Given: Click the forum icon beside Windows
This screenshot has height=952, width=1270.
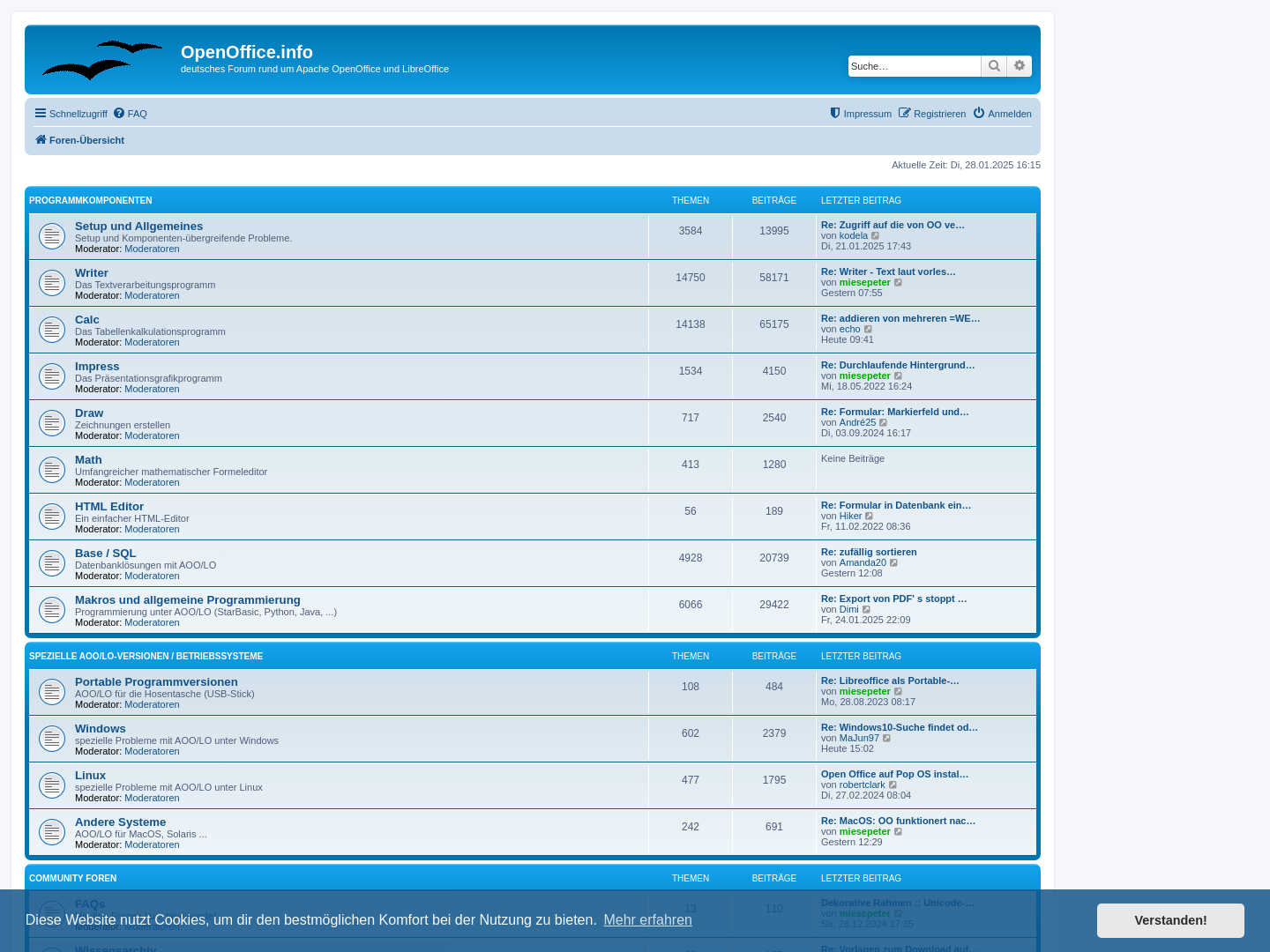Looking at the screenshot, I should click(x=52, y=739).
